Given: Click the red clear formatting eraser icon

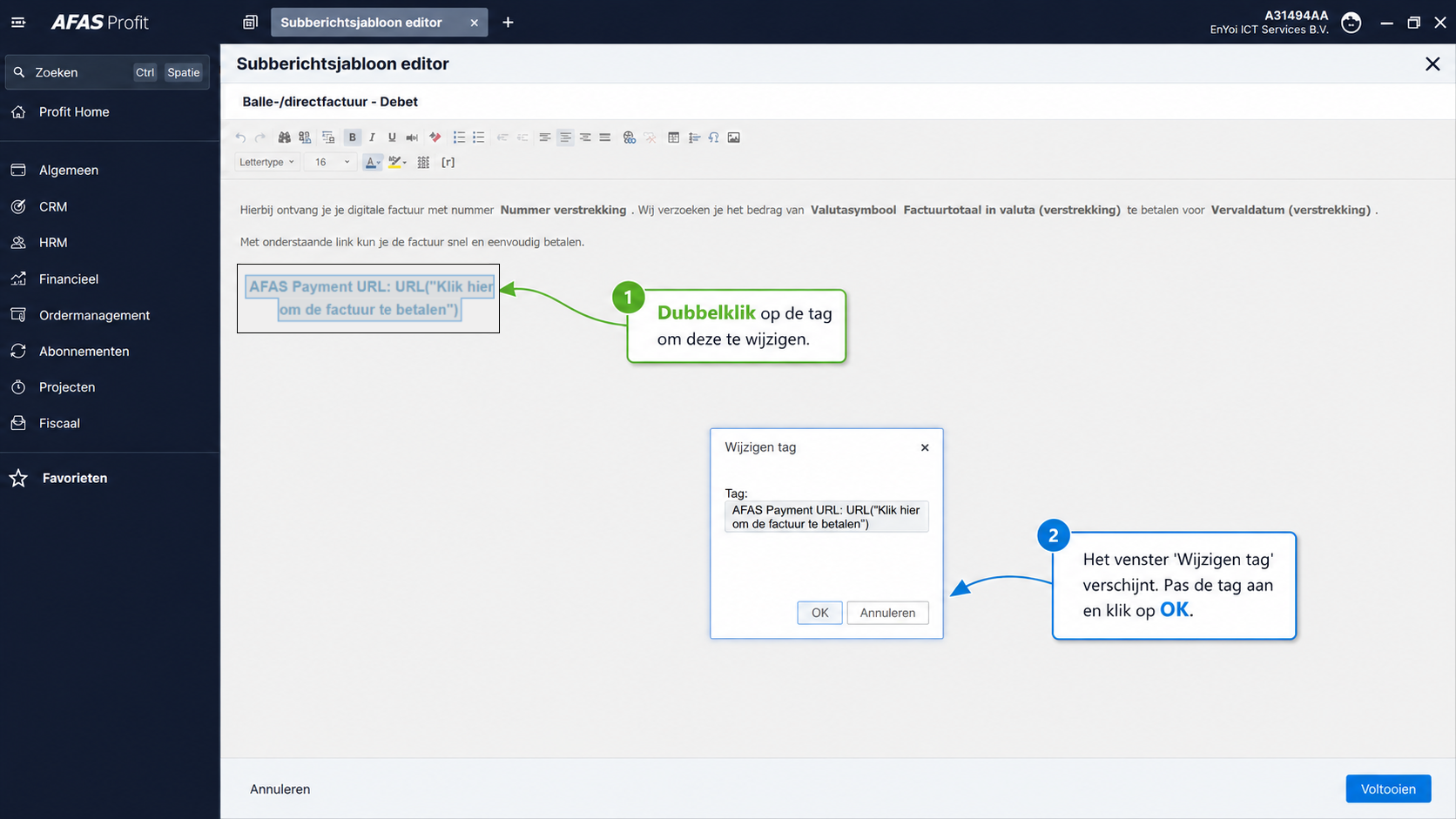Looking at the screenshot, I should pos(435,138).
